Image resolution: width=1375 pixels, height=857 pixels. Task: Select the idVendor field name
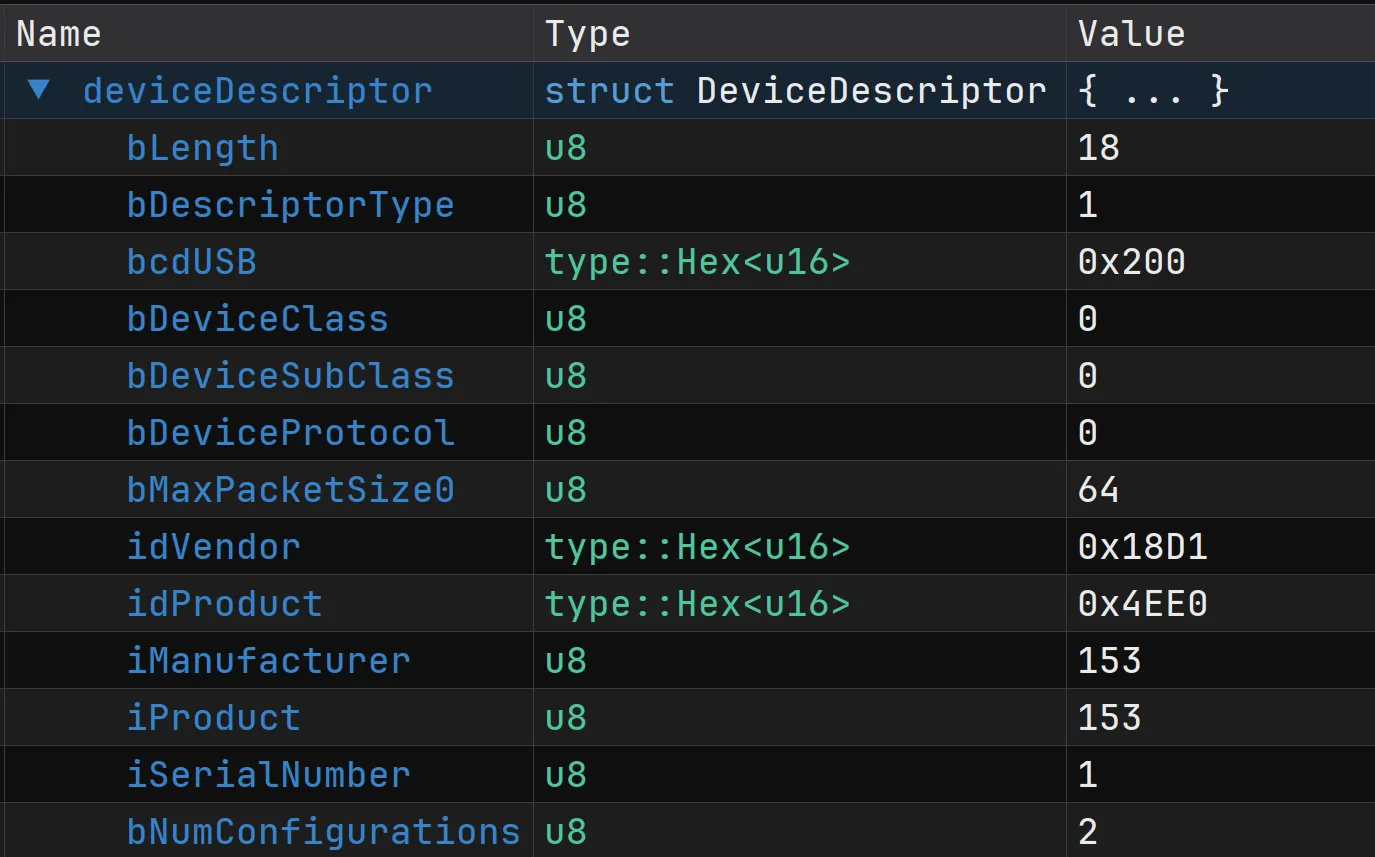coord(213,547)
